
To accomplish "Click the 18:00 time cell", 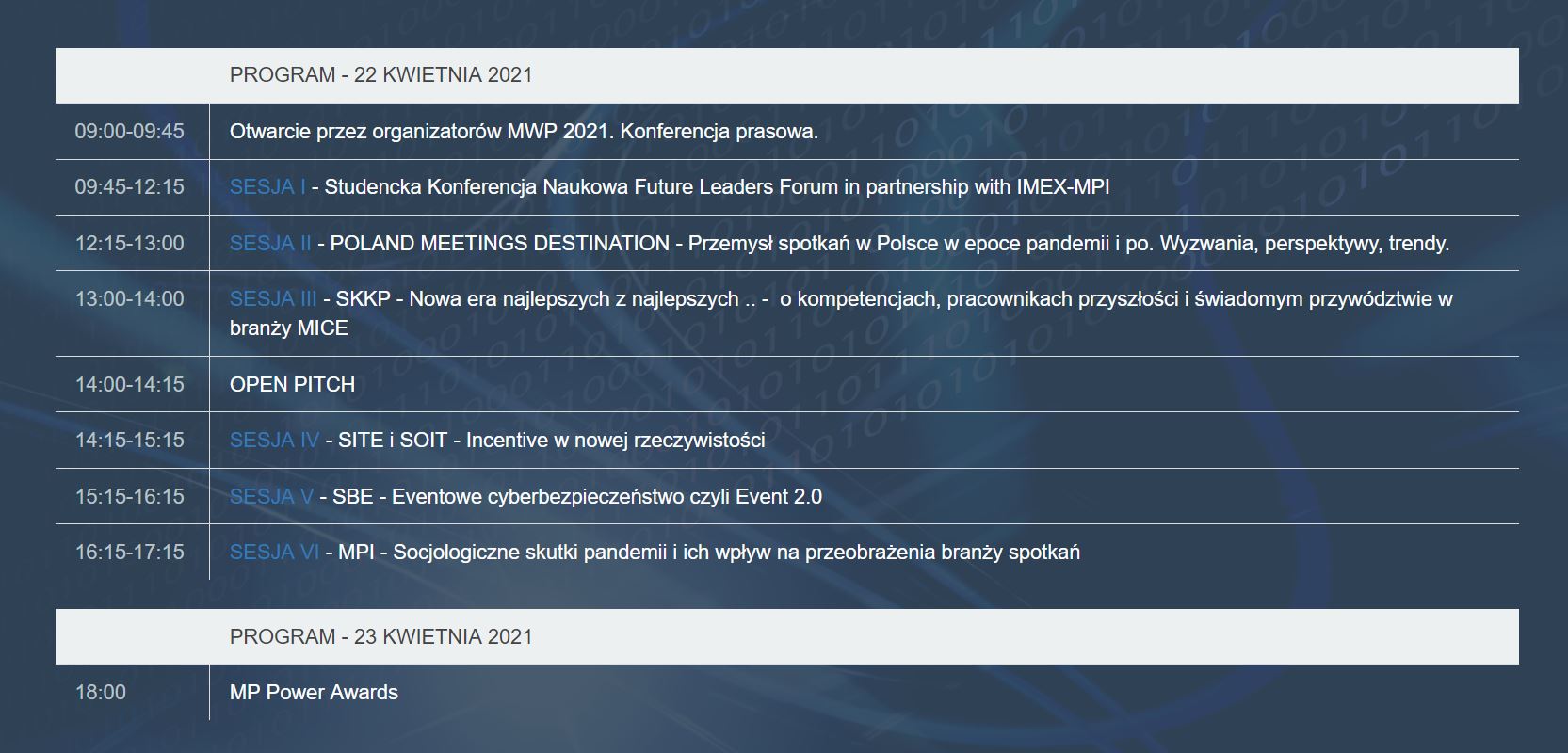I will point(101,693).
